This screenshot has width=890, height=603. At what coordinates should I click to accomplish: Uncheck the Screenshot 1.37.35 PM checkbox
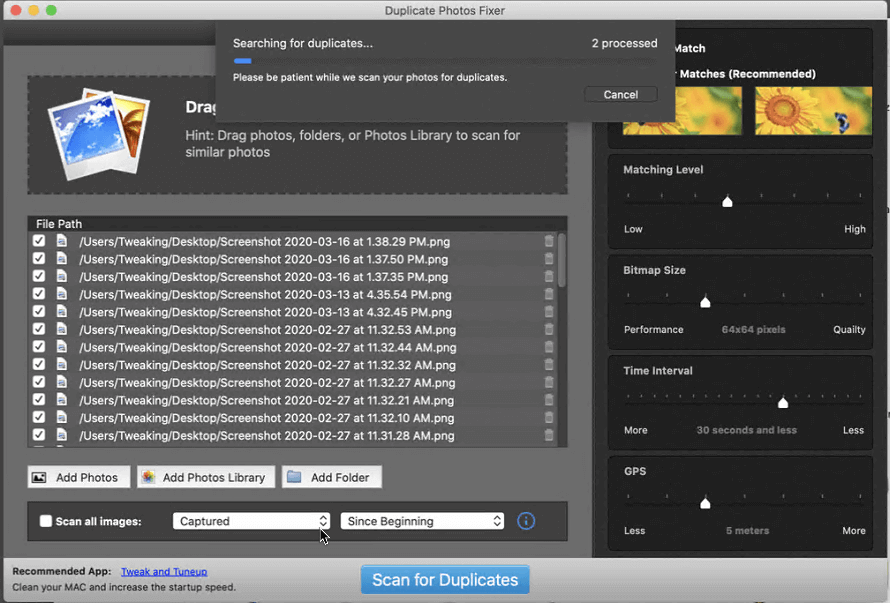[x=39, y=277]
